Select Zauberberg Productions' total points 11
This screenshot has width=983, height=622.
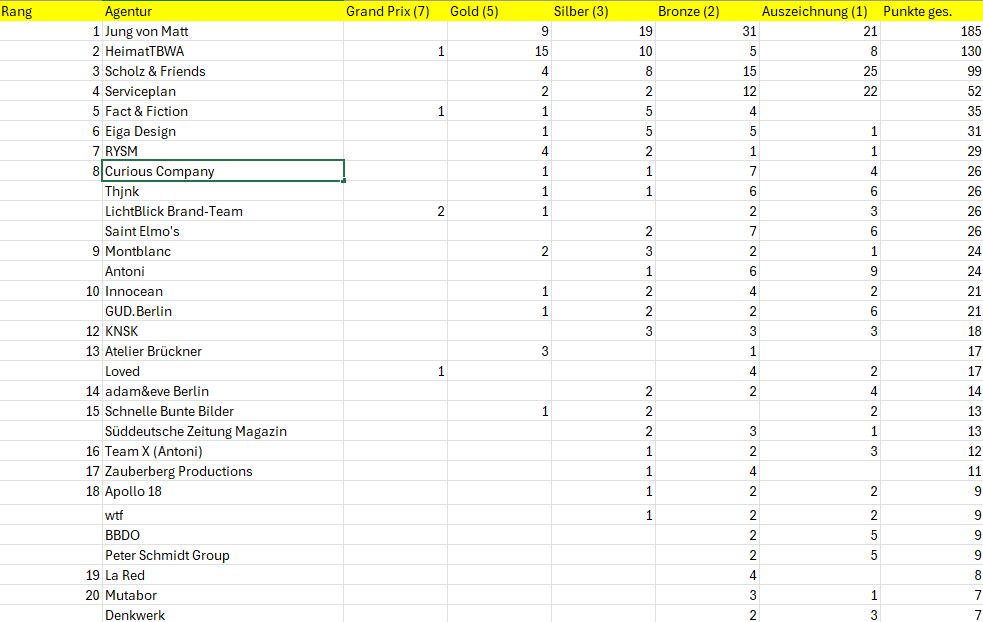click(x=932, y=472)
